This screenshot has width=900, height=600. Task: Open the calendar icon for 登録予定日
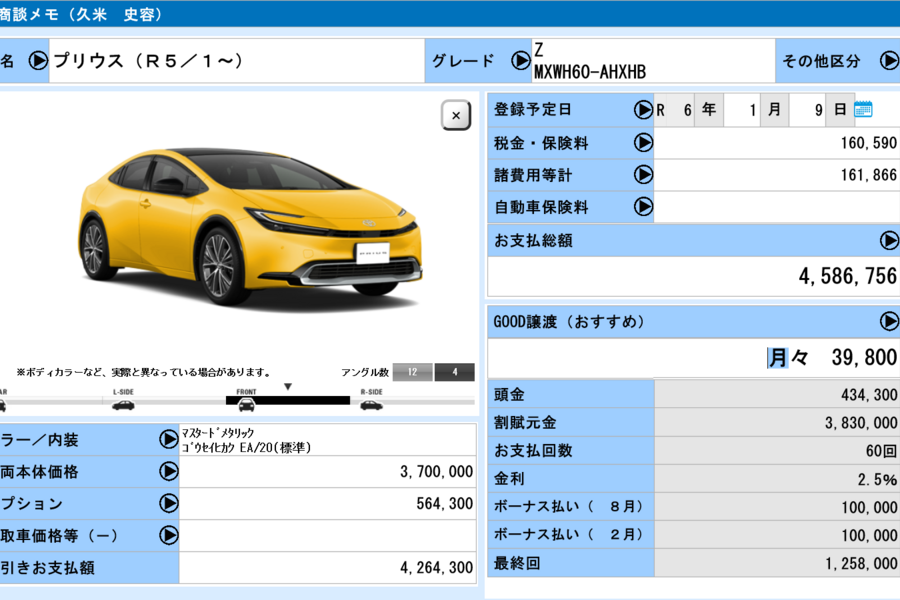pyautogui.click(x=863, y=110)
